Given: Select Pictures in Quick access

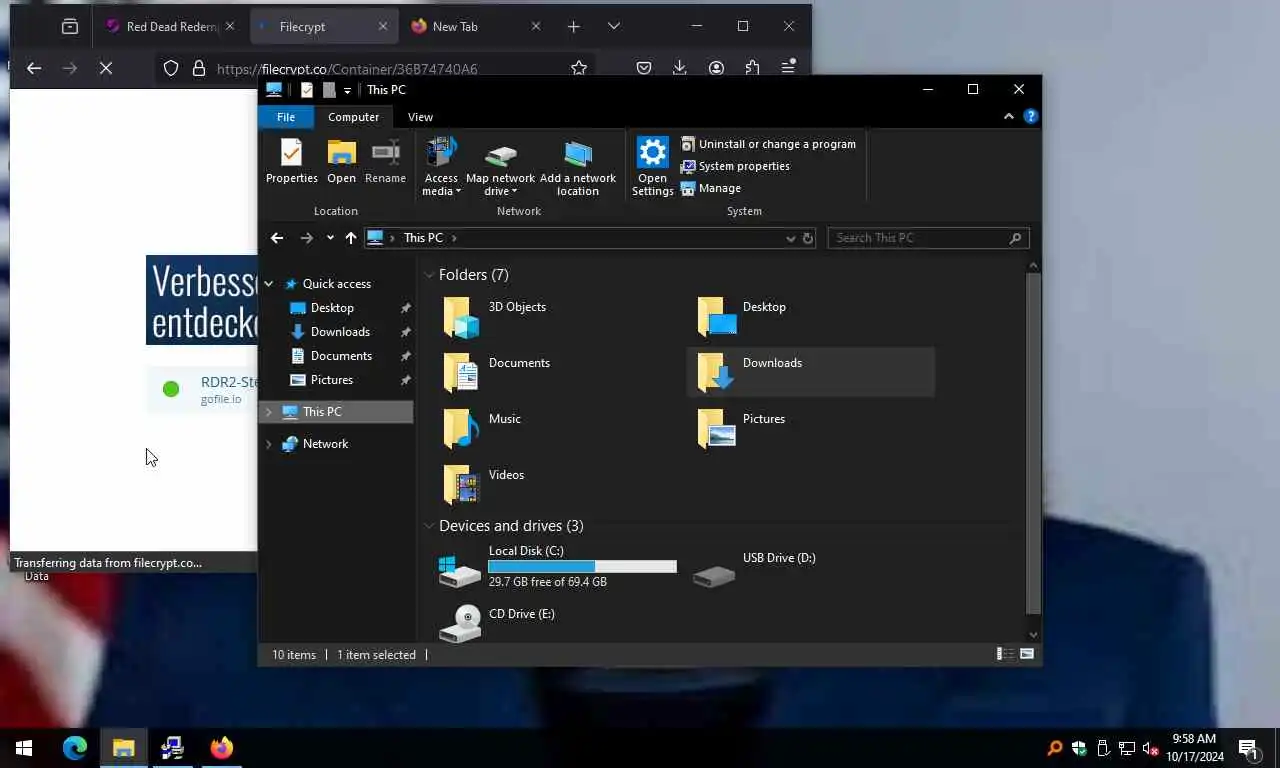Looking at the screenshot, I should click(331, 380).
